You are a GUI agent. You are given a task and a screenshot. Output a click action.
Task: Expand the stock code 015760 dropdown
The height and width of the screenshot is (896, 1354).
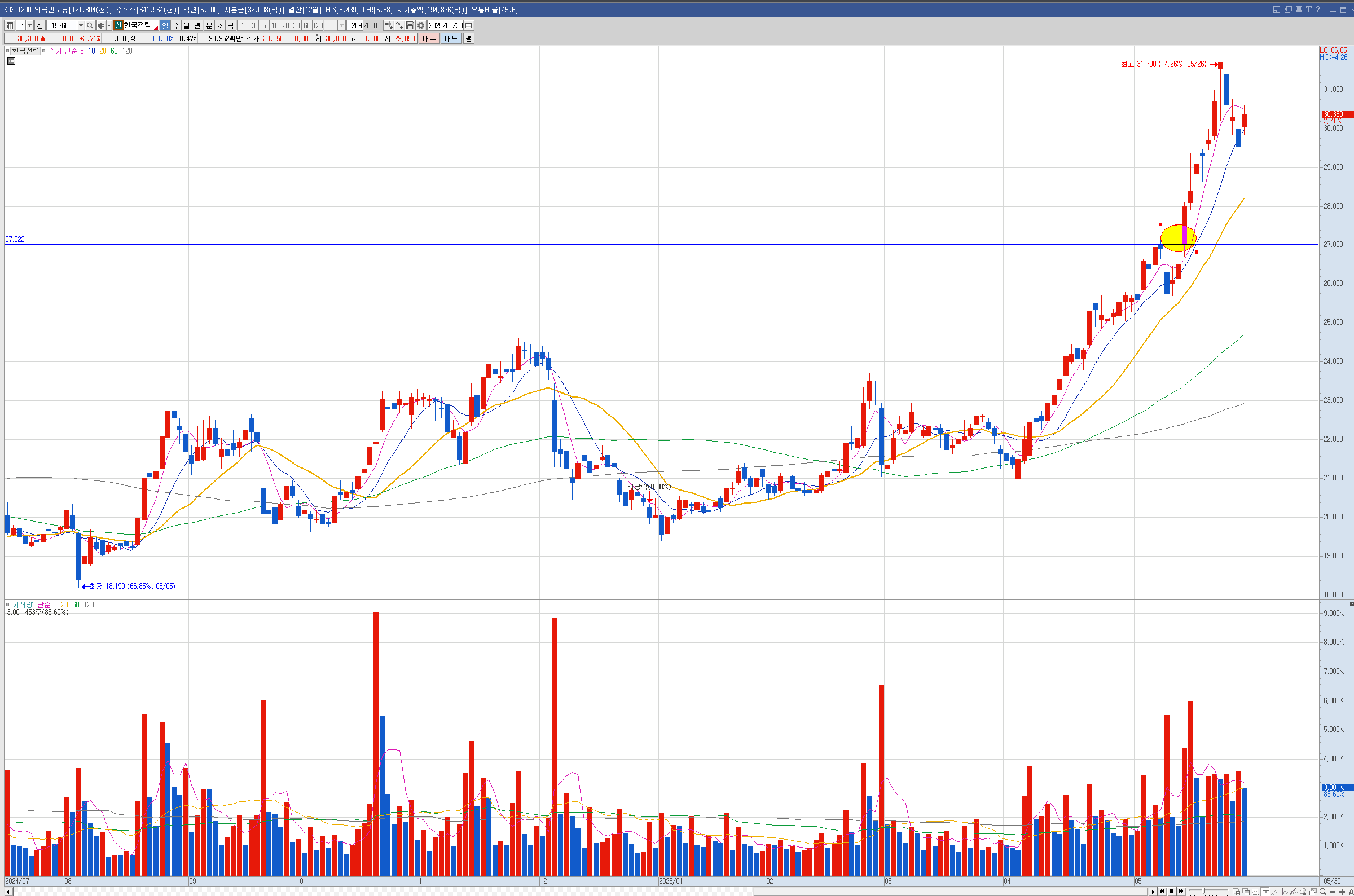click(81, 26)
